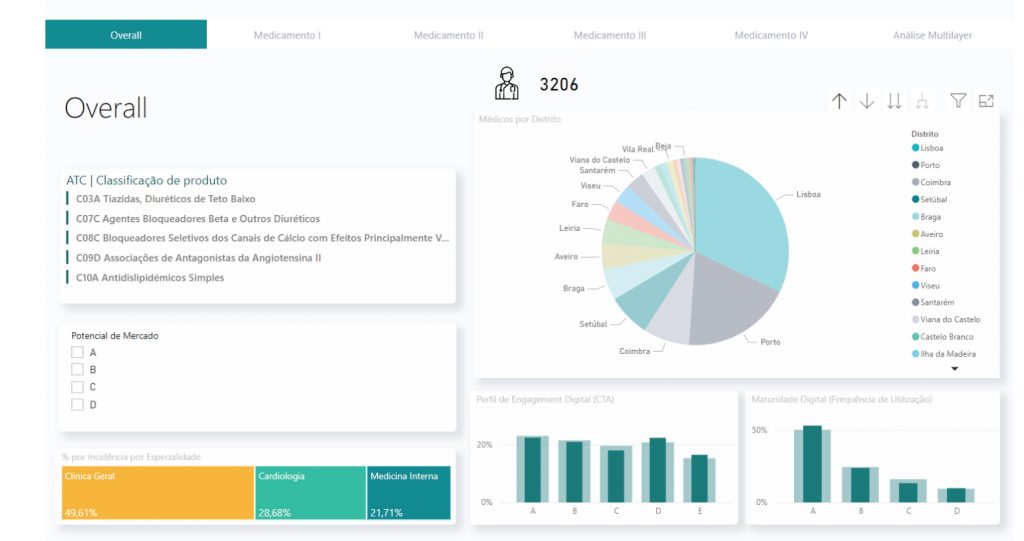
Task: Open the Análise Multilayer tab
Action: click(x=932, y=35)
